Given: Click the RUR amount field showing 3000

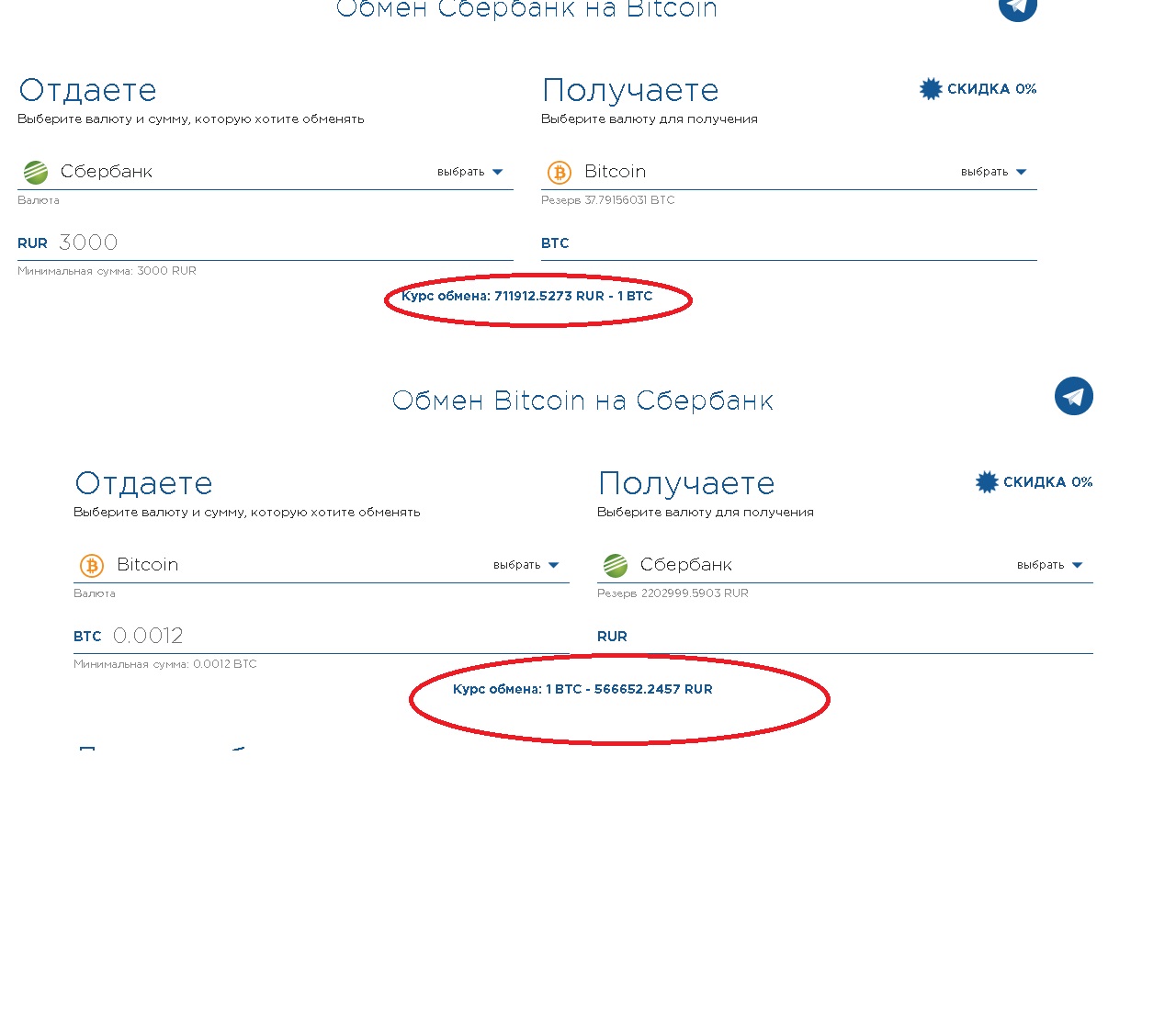Looking at the screenshot, I should coord(266,243).
